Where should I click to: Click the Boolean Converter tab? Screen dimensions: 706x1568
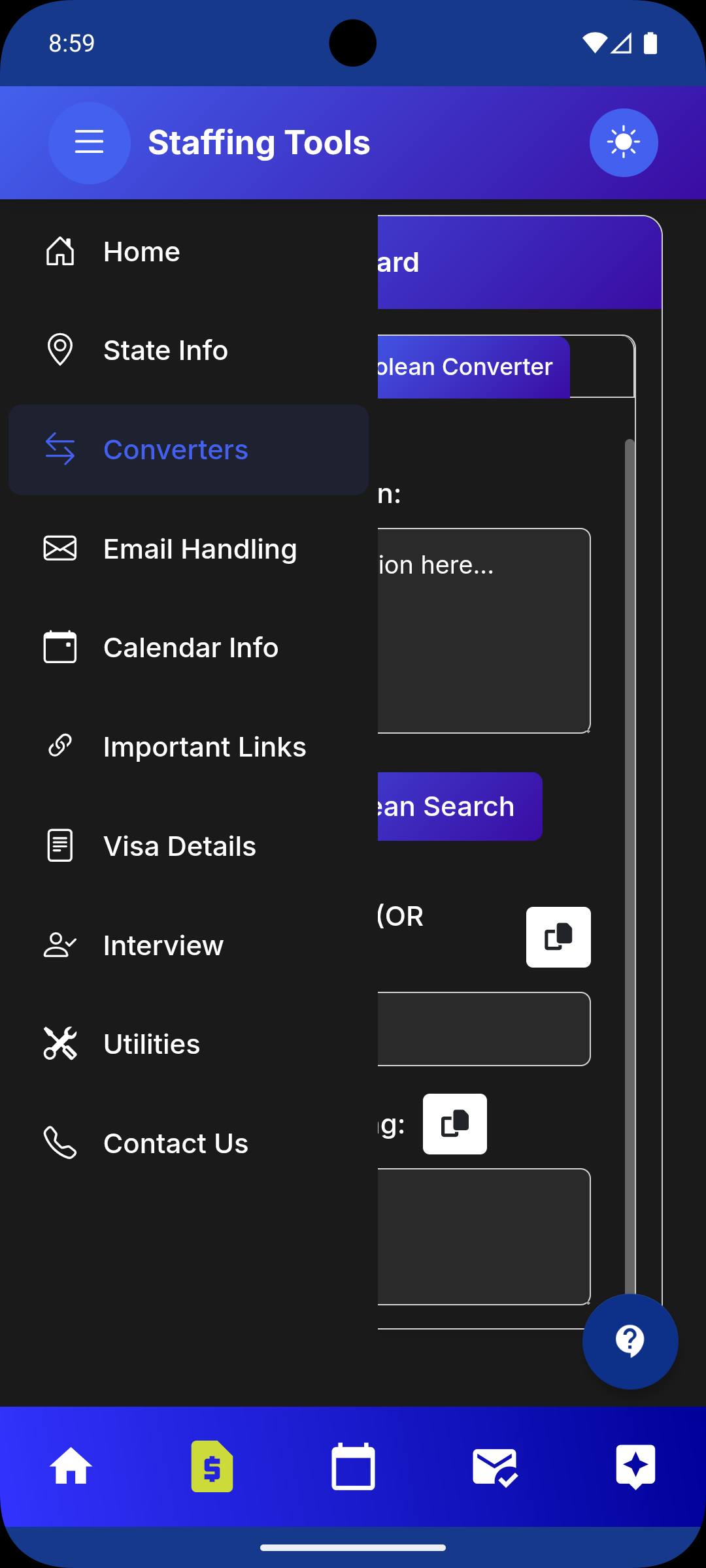[x=472, y=367]
